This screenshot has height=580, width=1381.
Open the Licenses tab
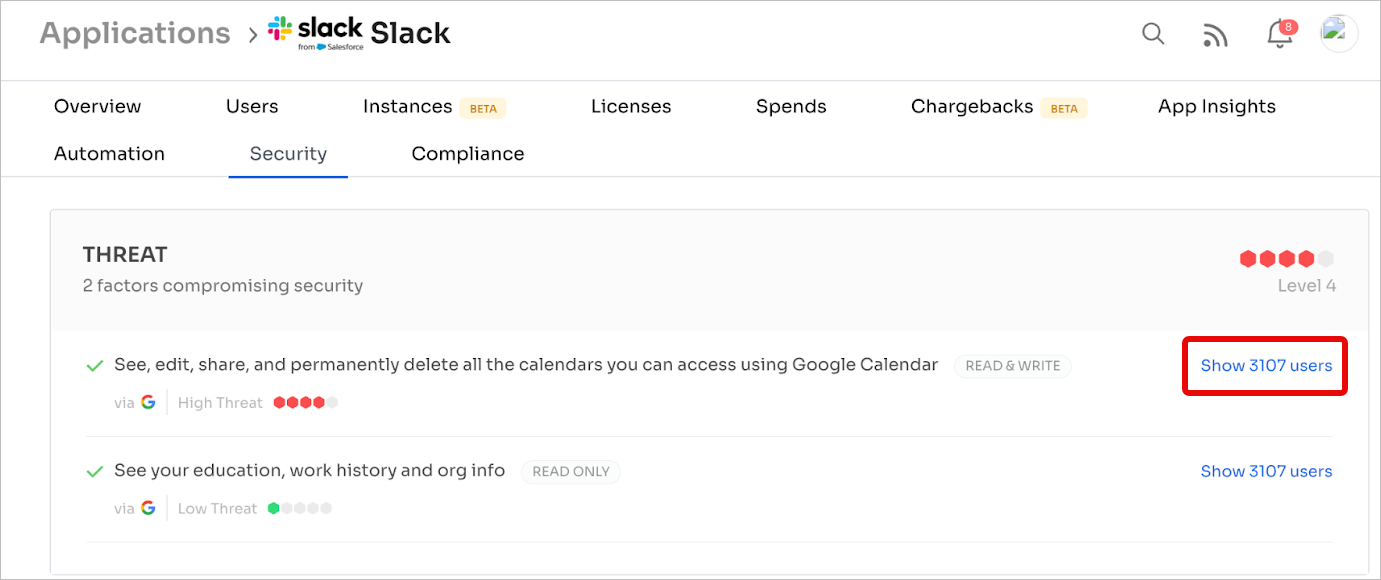pos(631,107)
